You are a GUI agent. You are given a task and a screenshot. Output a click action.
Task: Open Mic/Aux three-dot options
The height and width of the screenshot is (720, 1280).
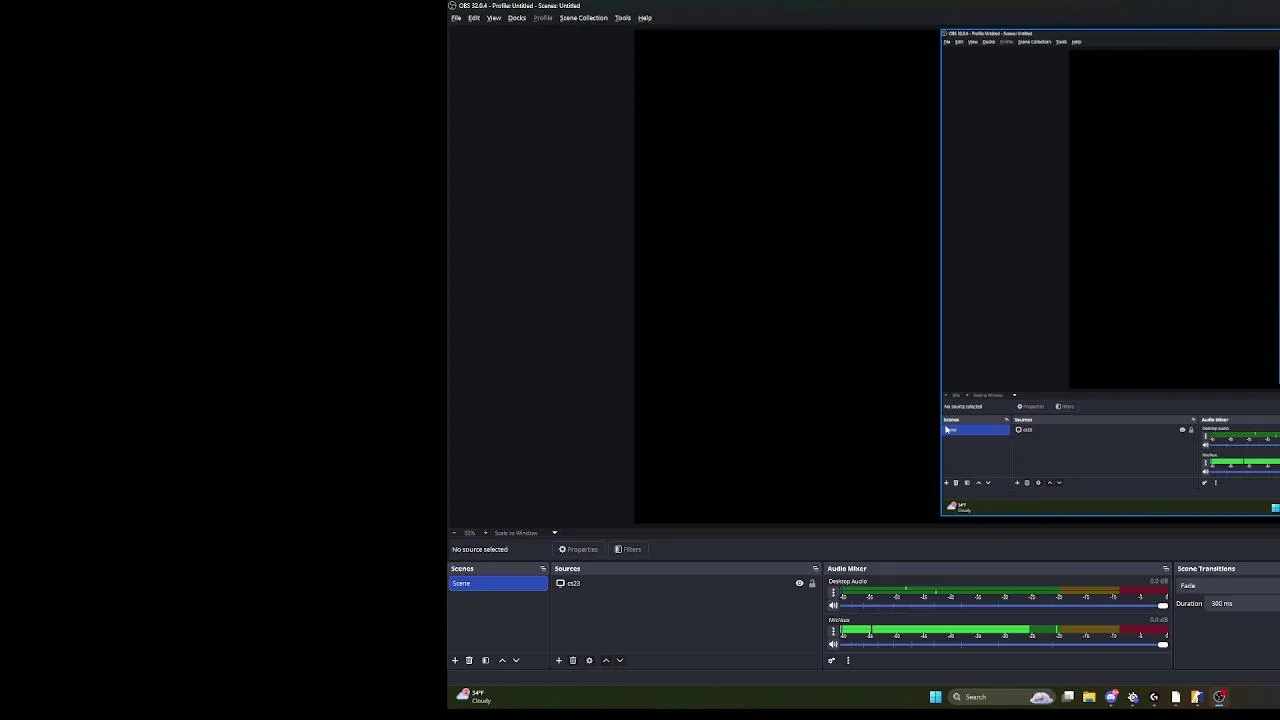(833, 631)
